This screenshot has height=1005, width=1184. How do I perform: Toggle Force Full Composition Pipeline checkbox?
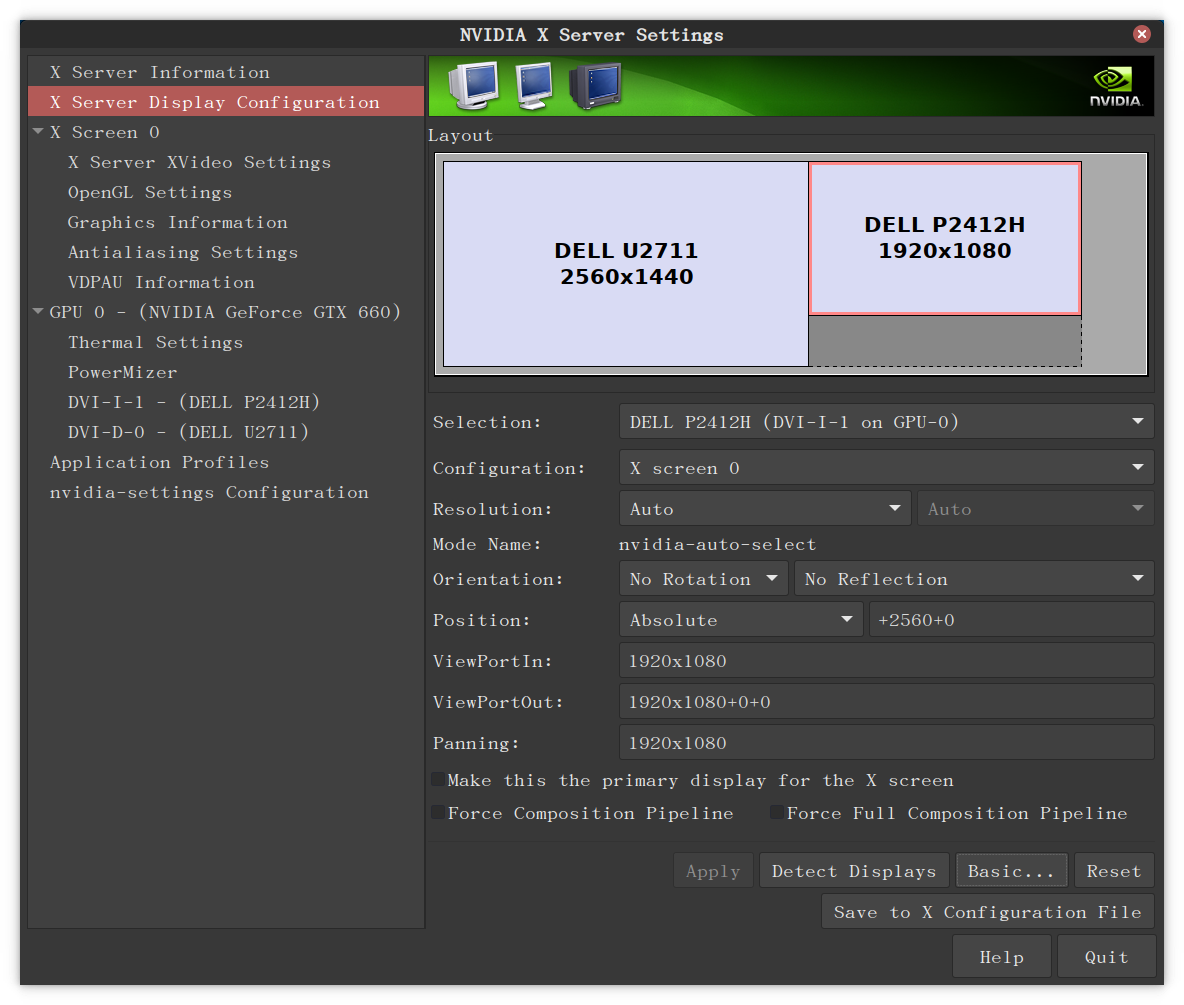coord(776,812)
